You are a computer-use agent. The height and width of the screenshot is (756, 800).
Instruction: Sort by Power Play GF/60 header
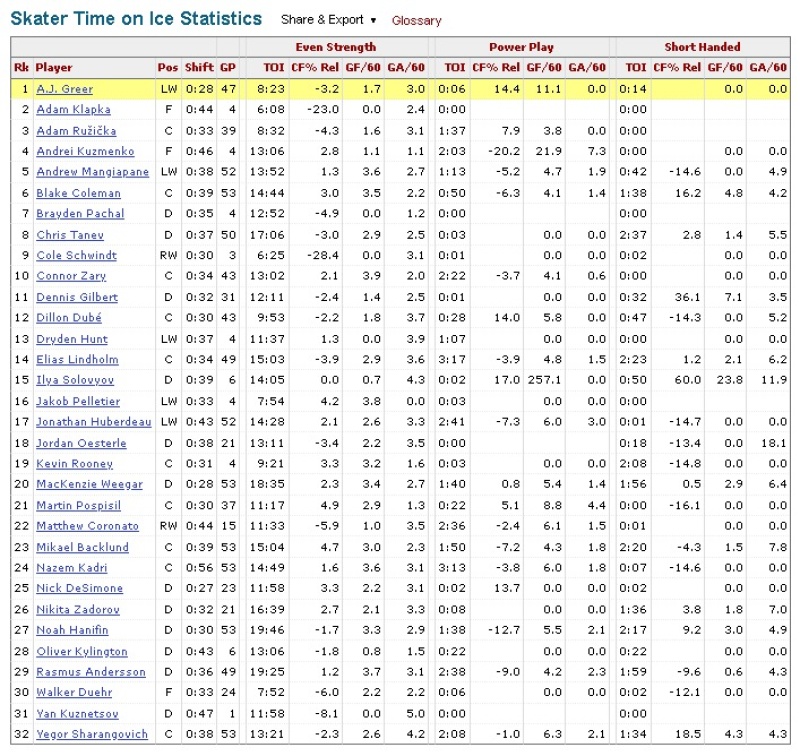(x=544, y=67)
